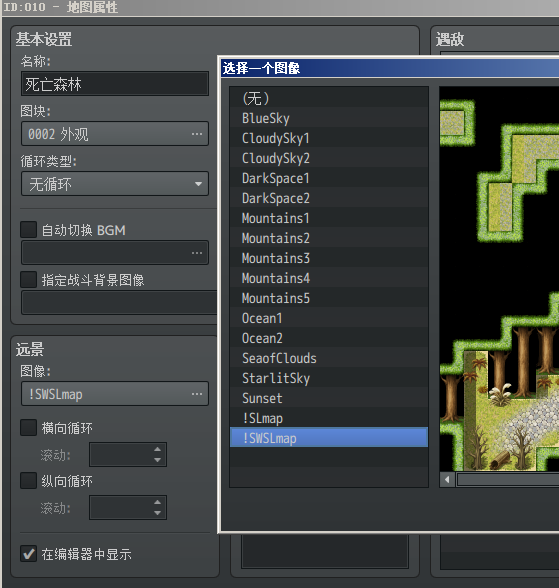Choose DarkSpace2 from the list
559x588 pixels.
329,198
